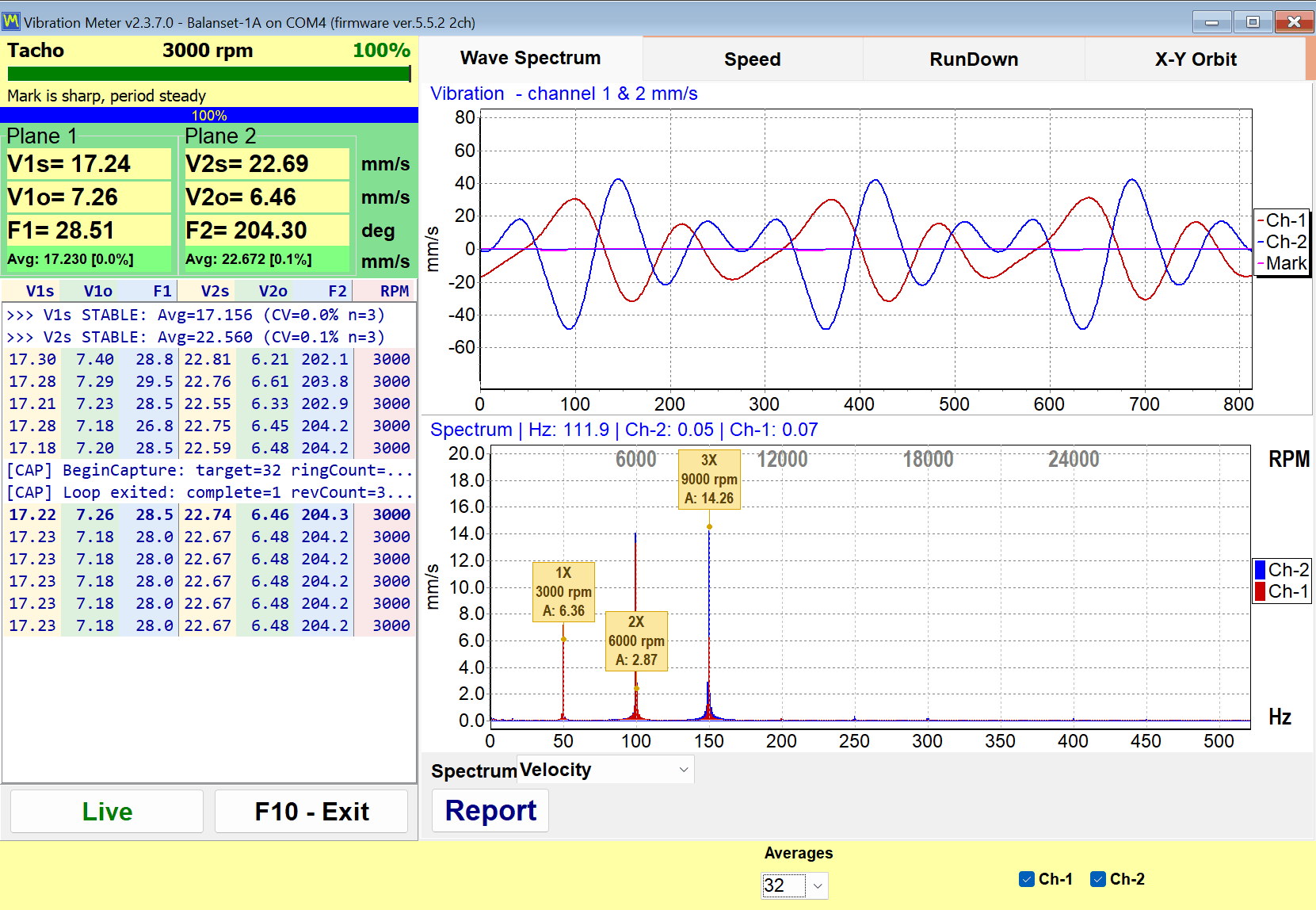Click the [CAP] BeginCapture log line

209,470
